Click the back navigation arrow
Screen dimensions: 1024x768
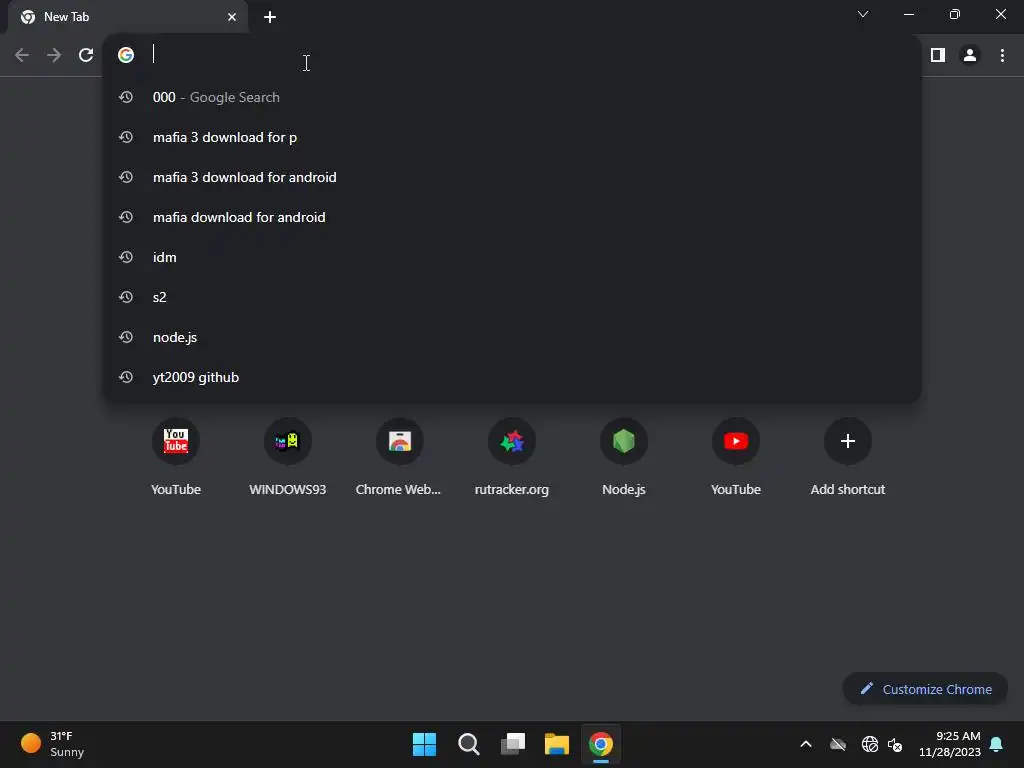pos(22,55)
